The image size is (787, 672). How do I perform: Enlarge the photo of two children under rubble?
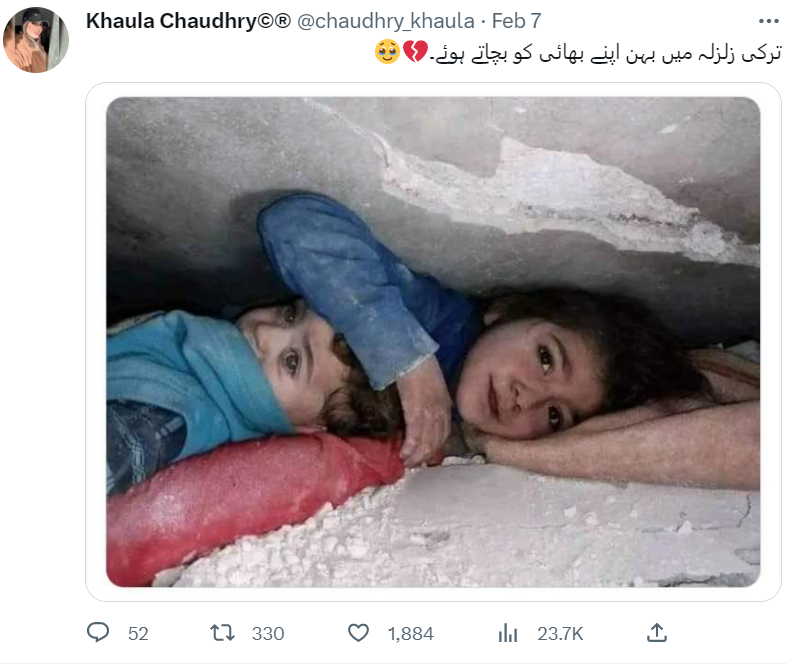[x=433, y=340]
